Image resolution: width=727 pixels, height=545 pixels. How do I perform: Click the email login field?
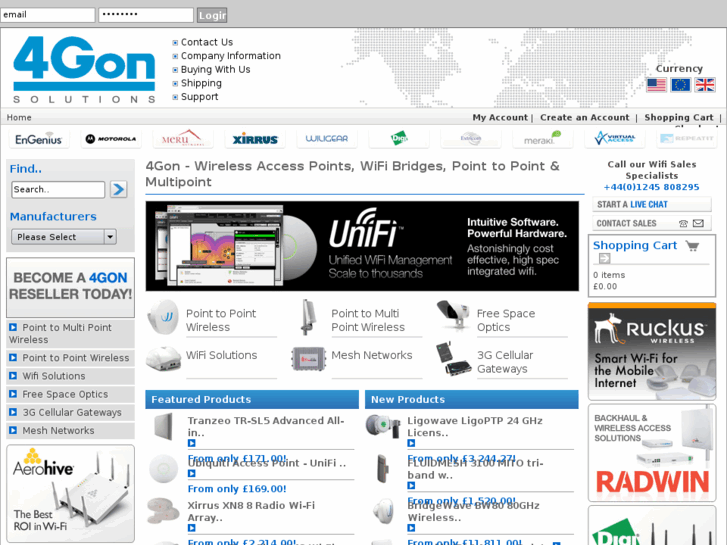coord(48,15)
